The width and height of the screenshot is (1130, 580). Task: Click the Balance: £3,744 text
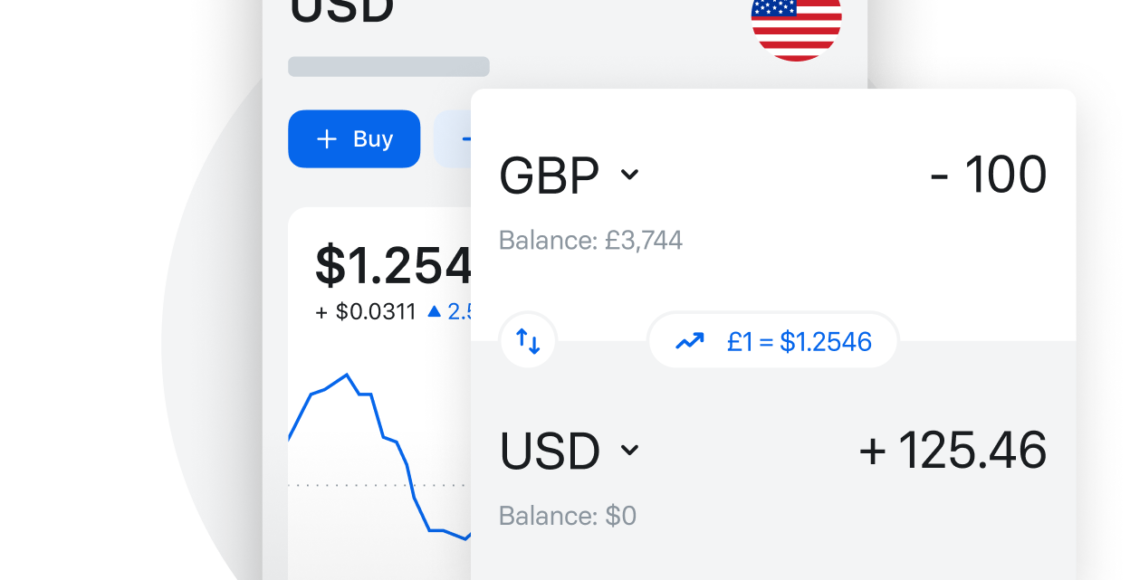pyautogui.click(x=591, y=240)
